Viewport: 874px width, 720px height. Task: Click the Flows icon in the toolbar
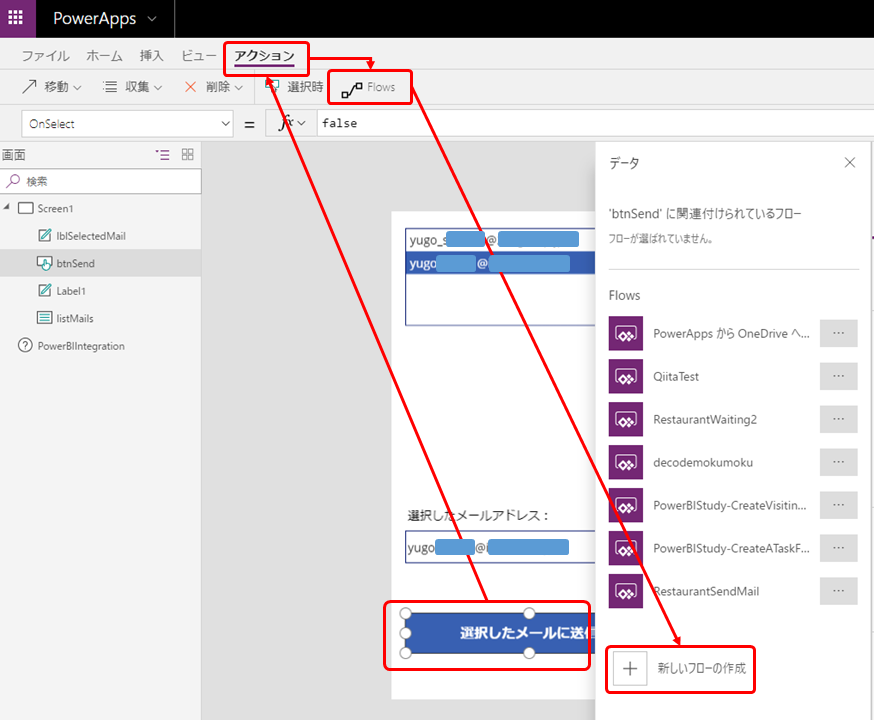tap(352, 86)
